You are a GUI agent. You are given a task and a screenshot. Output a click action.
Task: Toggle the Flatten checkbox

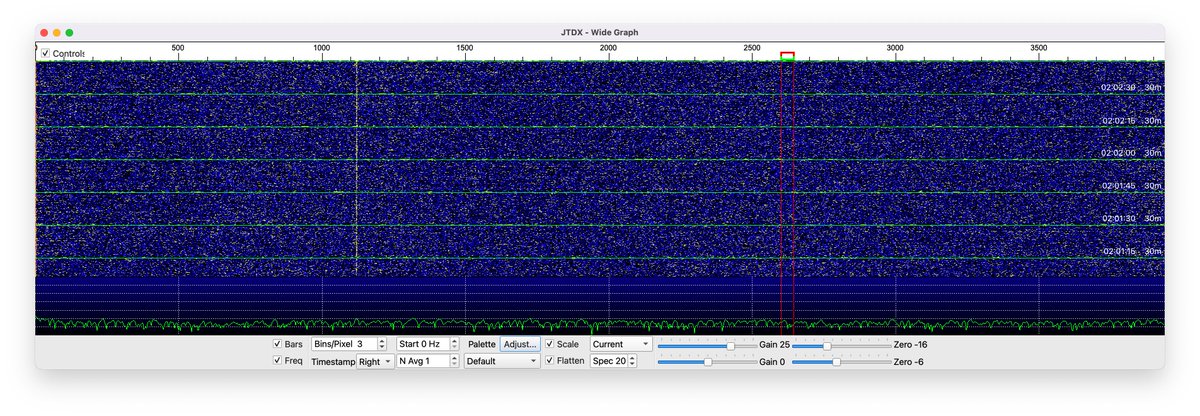[549, 361]
